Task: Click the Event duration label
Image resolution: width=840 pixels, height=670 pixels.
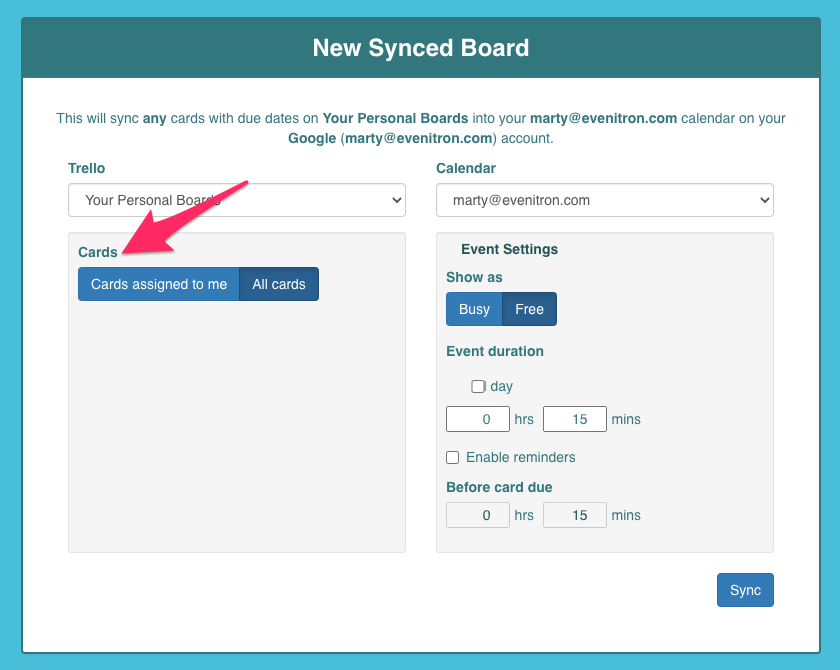Action: 495,351
